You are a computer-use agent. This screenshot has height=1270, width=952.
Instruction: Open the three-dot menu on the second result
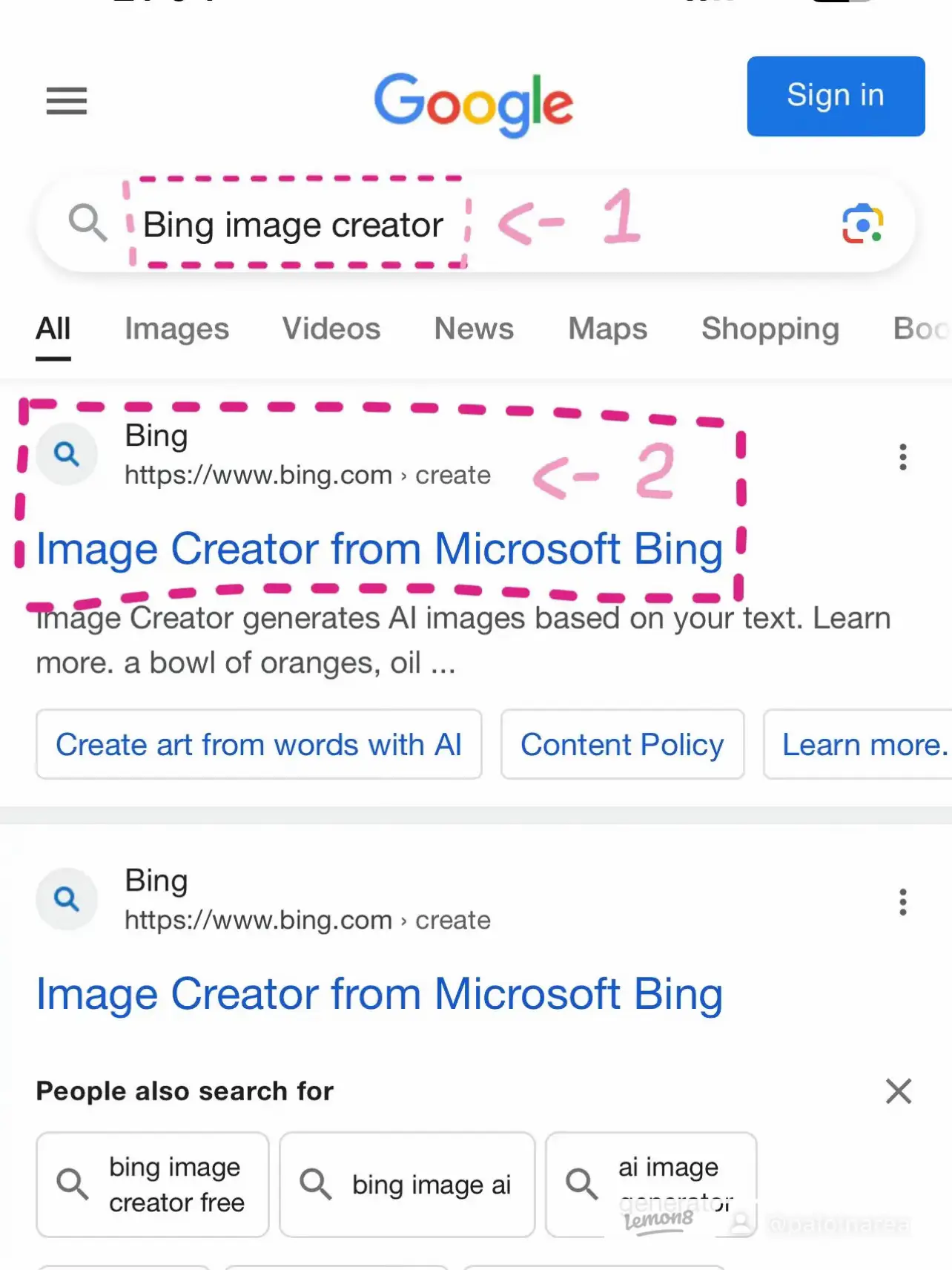[902, 902]
